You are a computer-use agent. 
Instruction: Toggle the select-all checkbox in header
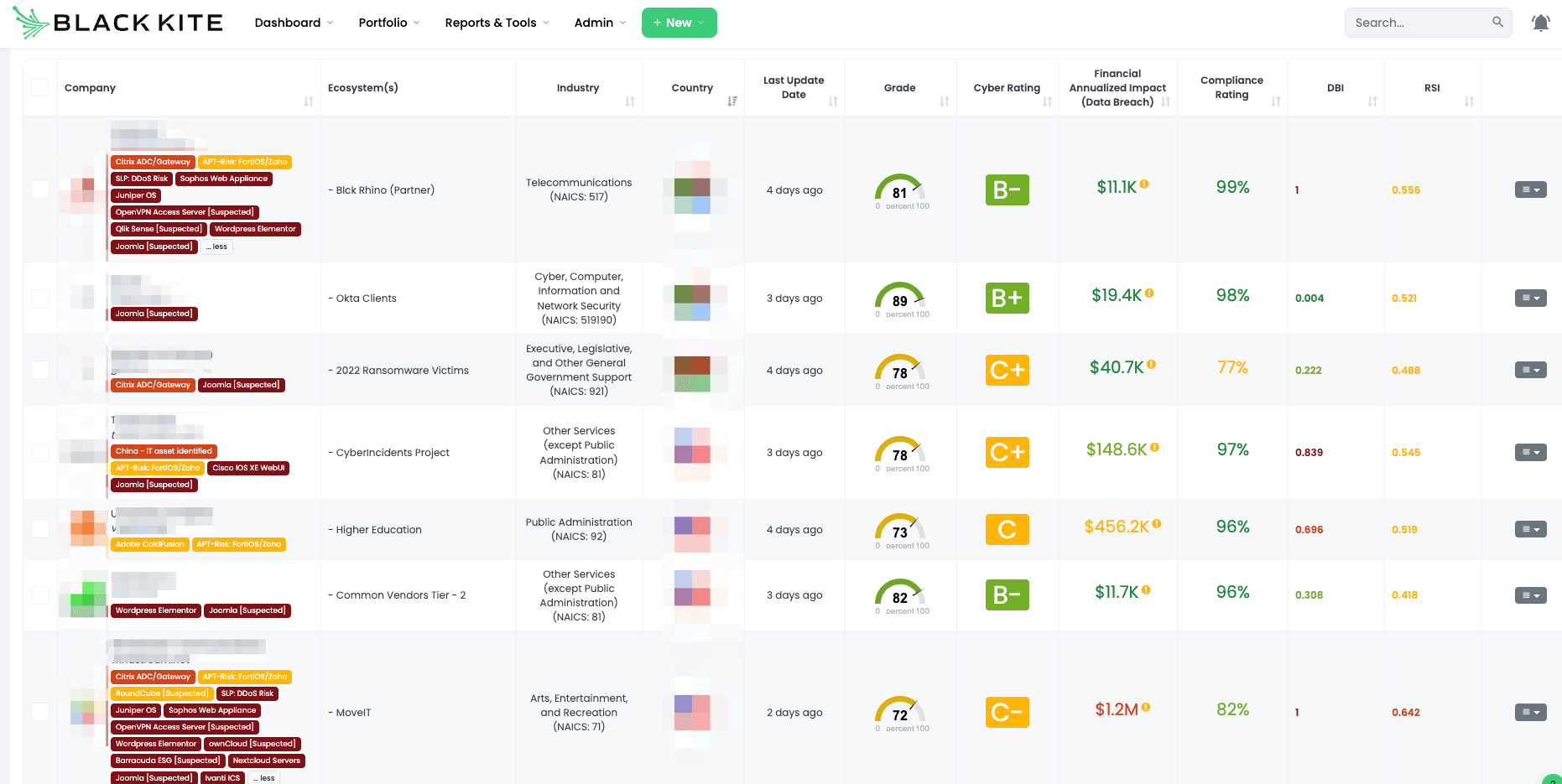pyautogui.click(x=39, y=87)
